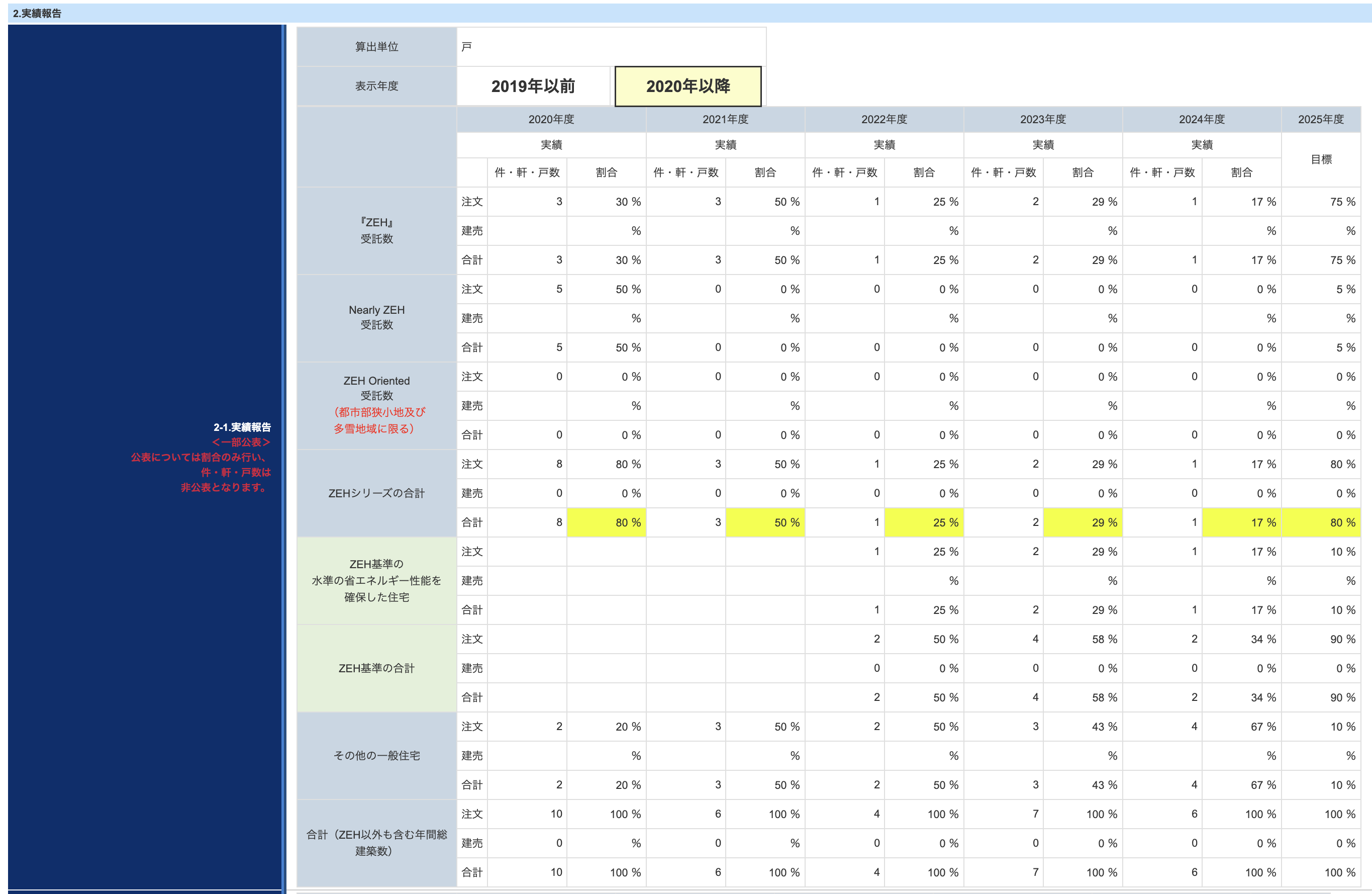Click the 2021年度 column header
This screenshot has width=1372, height=894.
click(725, 119)
